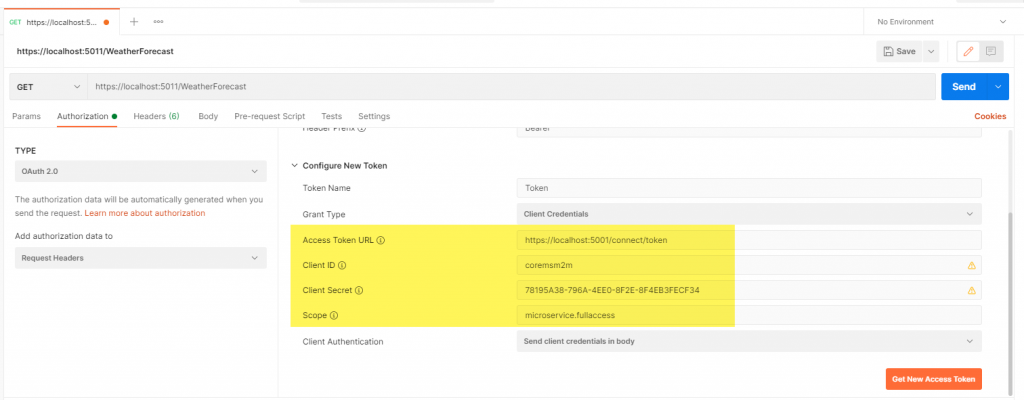The width and height of the screenshot is (1024, 400).
Task: Click the TYPE heading label
Action: click(x=25, y=151)
